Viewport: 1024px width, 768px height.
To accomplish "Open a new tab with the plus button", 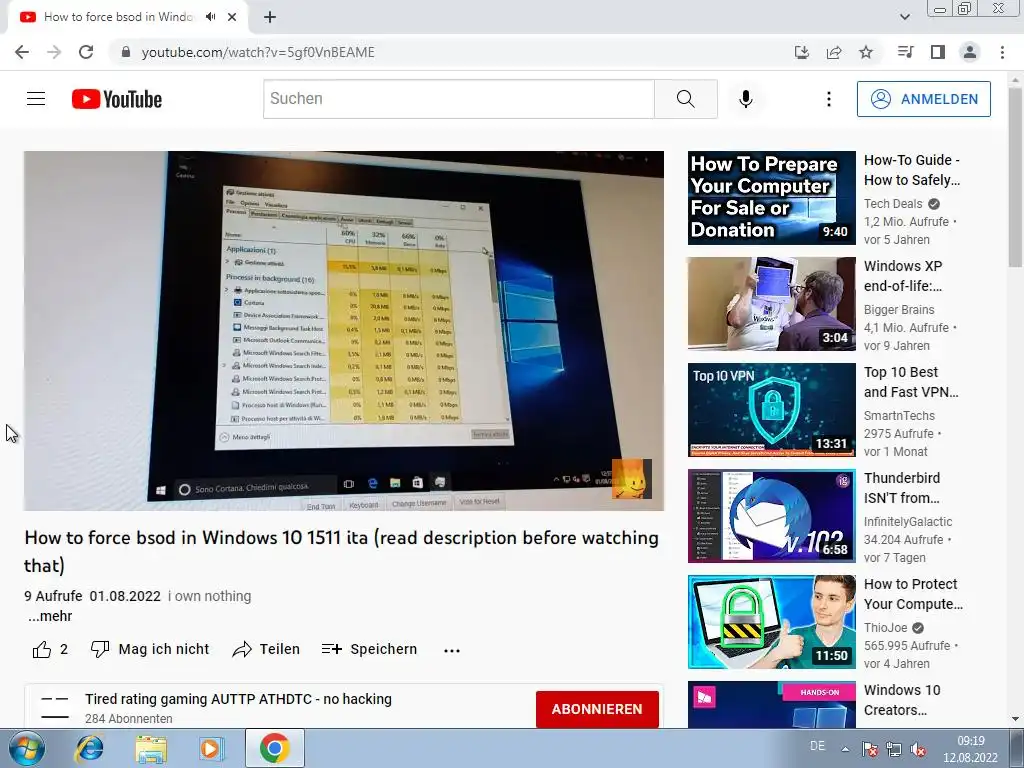I will (x=270, y=17).
